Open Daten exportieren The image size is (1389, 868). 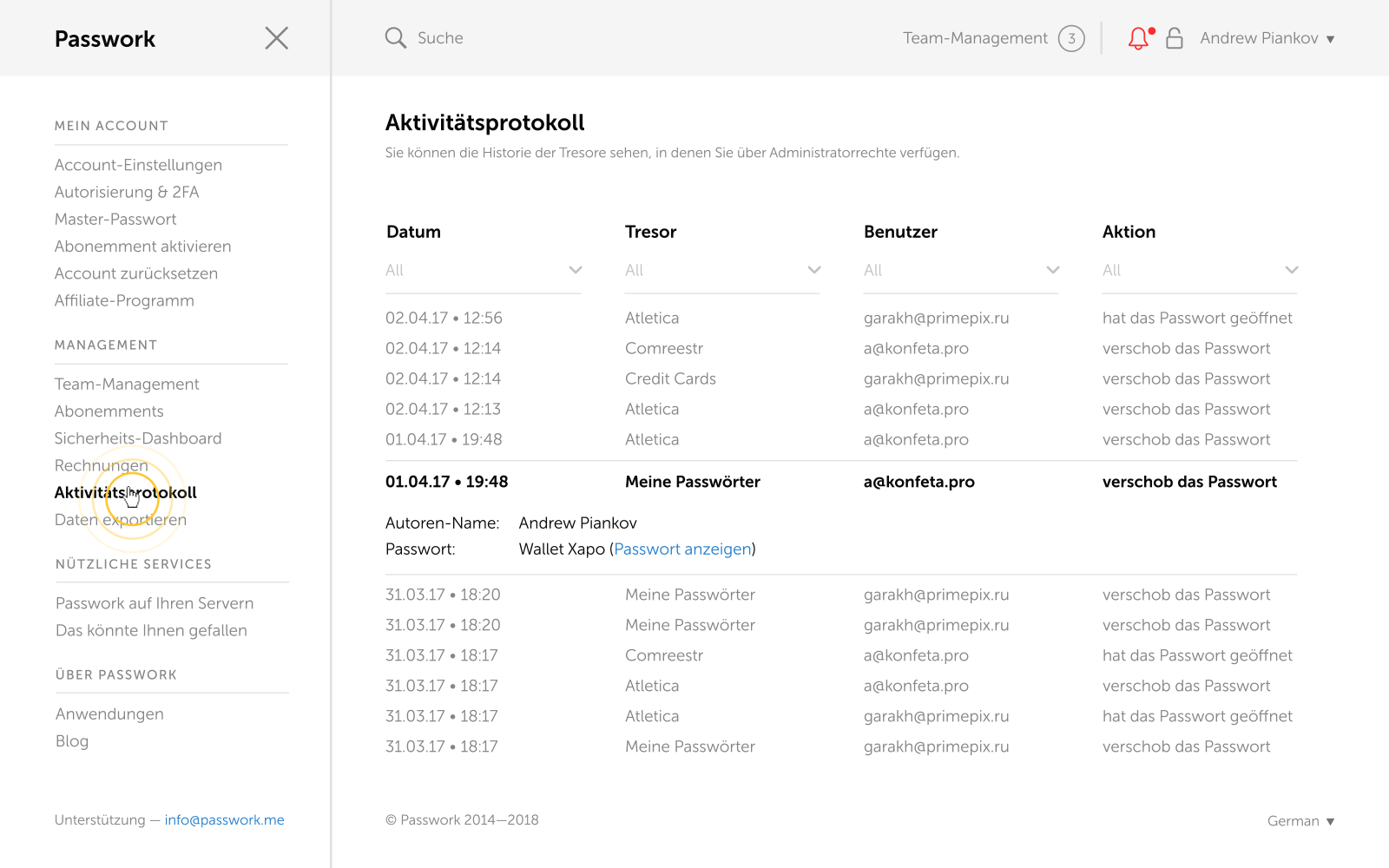click(120, 520)
